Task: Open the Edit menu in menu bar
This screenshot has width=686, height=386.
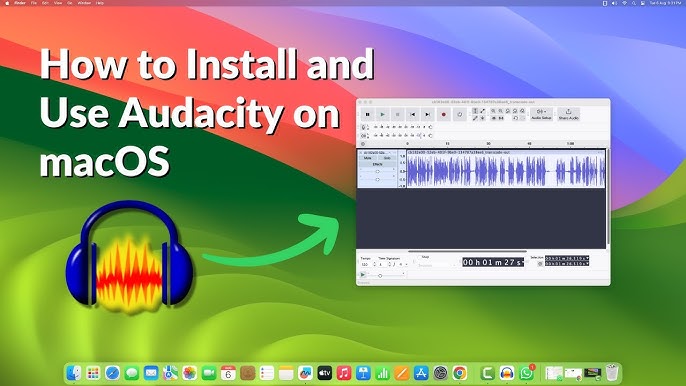Action: click(x=46, y=3)
